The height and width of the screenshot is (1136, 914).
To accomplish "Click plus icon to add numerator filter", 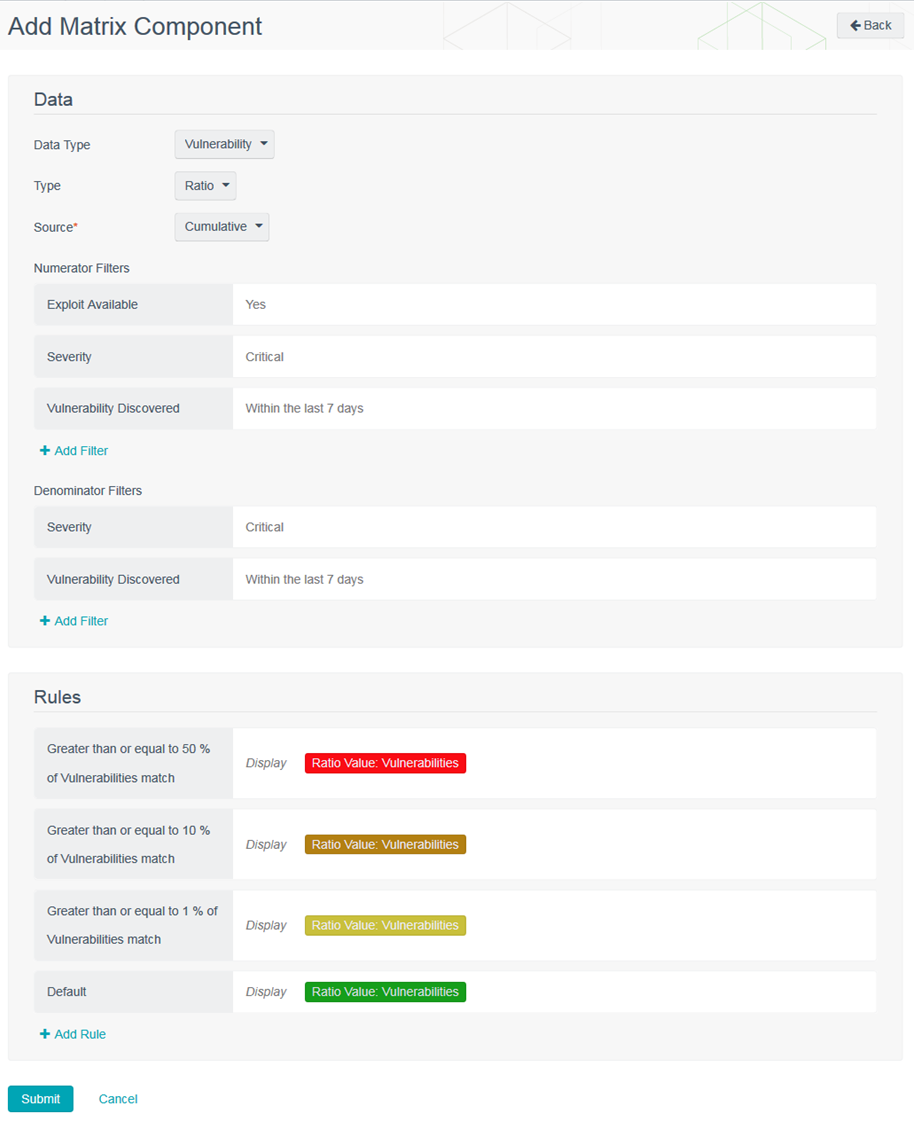I will (x=45, y=451).
